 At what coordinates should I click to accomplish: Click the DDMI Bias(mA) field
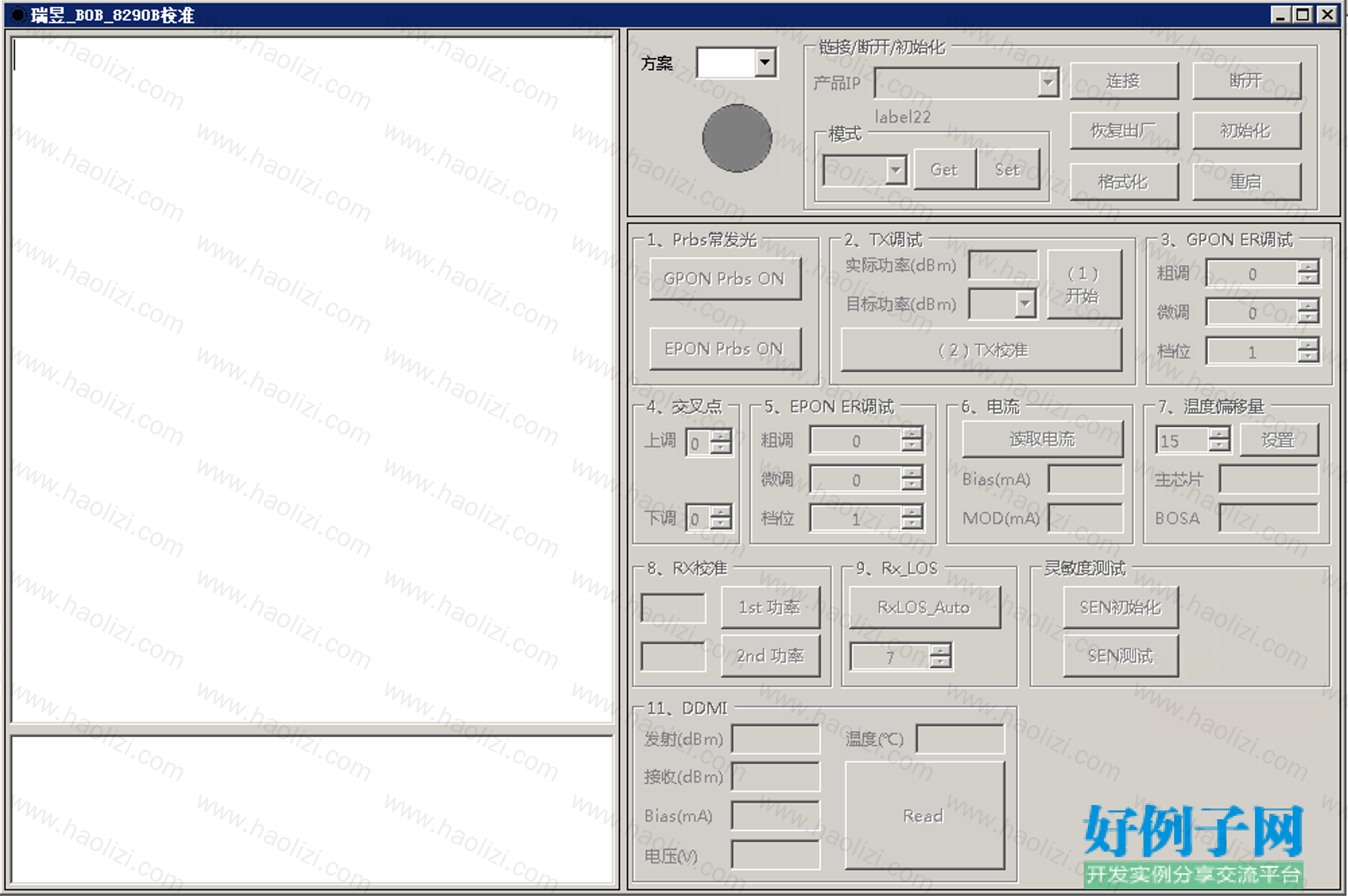(x=776, y=816)
